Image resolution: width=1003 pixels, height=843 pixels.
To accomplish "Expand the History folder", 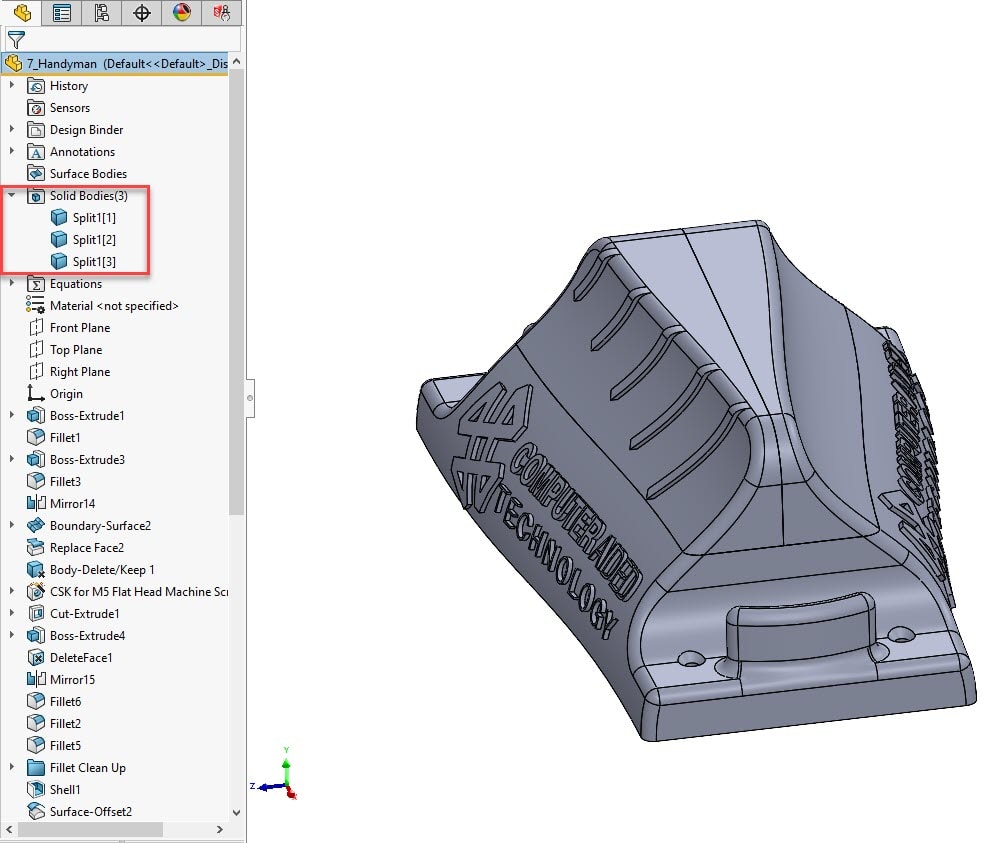I will click(12, 85).
